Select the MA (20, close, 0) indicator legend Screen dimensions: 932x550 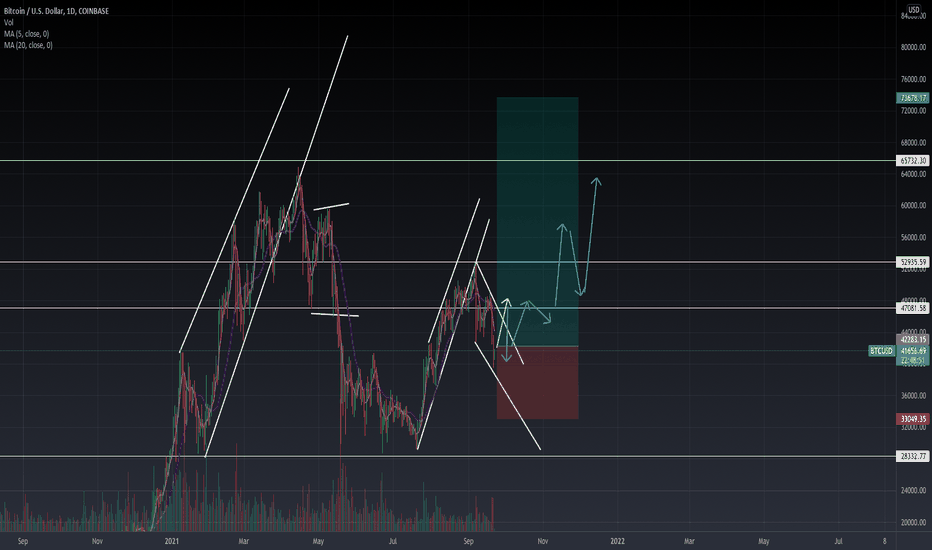pyautogui.click(x=28, y=45)
